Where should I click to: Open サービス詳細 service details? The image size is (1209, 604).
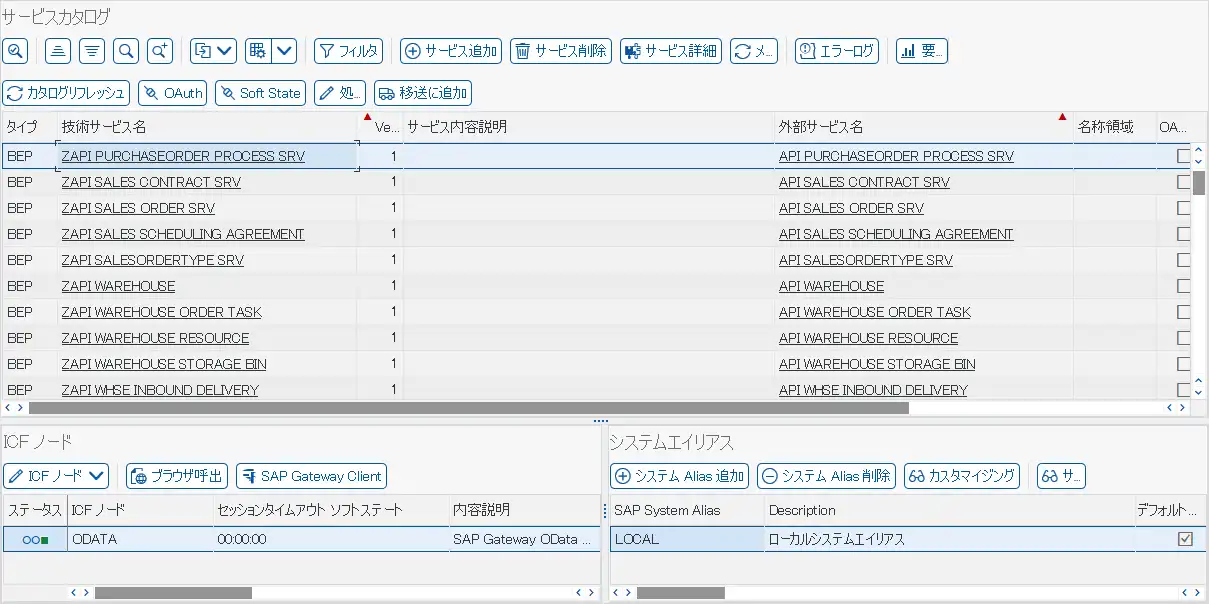point(670,51)
